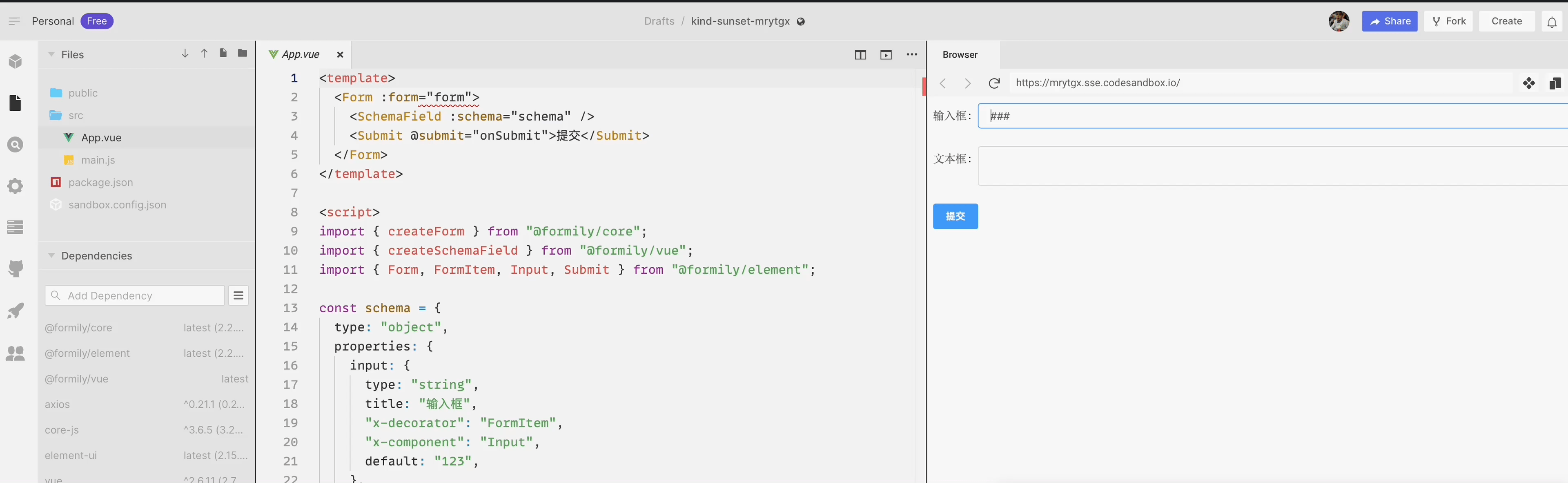Create new file icon in Files header
The width and height of the screenshot is (1568, 483).
click(x=223, y=54)
